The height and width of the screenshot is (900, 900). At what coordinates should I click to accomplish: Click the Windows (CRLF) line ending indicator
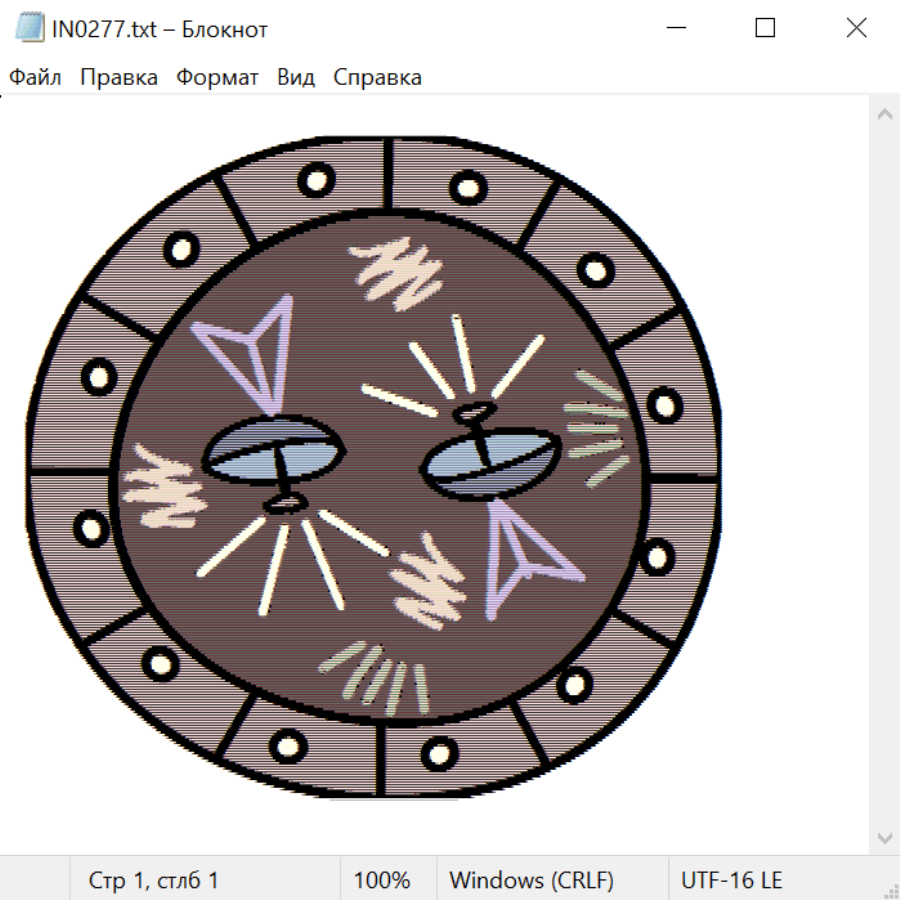531,881
